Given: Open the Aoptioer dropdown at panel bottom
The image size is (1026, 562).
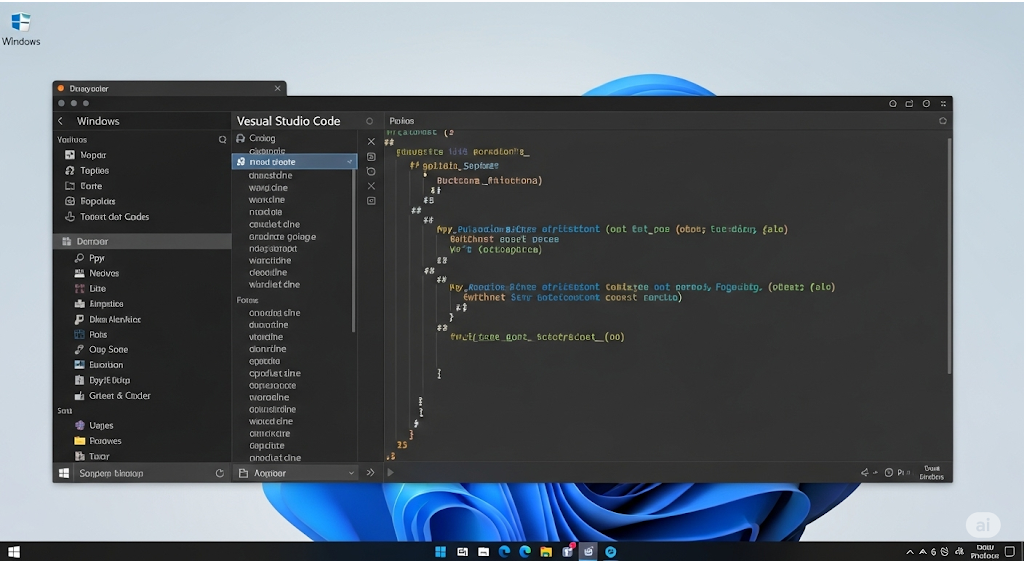Looking at the screenshot, I should 296,473.
